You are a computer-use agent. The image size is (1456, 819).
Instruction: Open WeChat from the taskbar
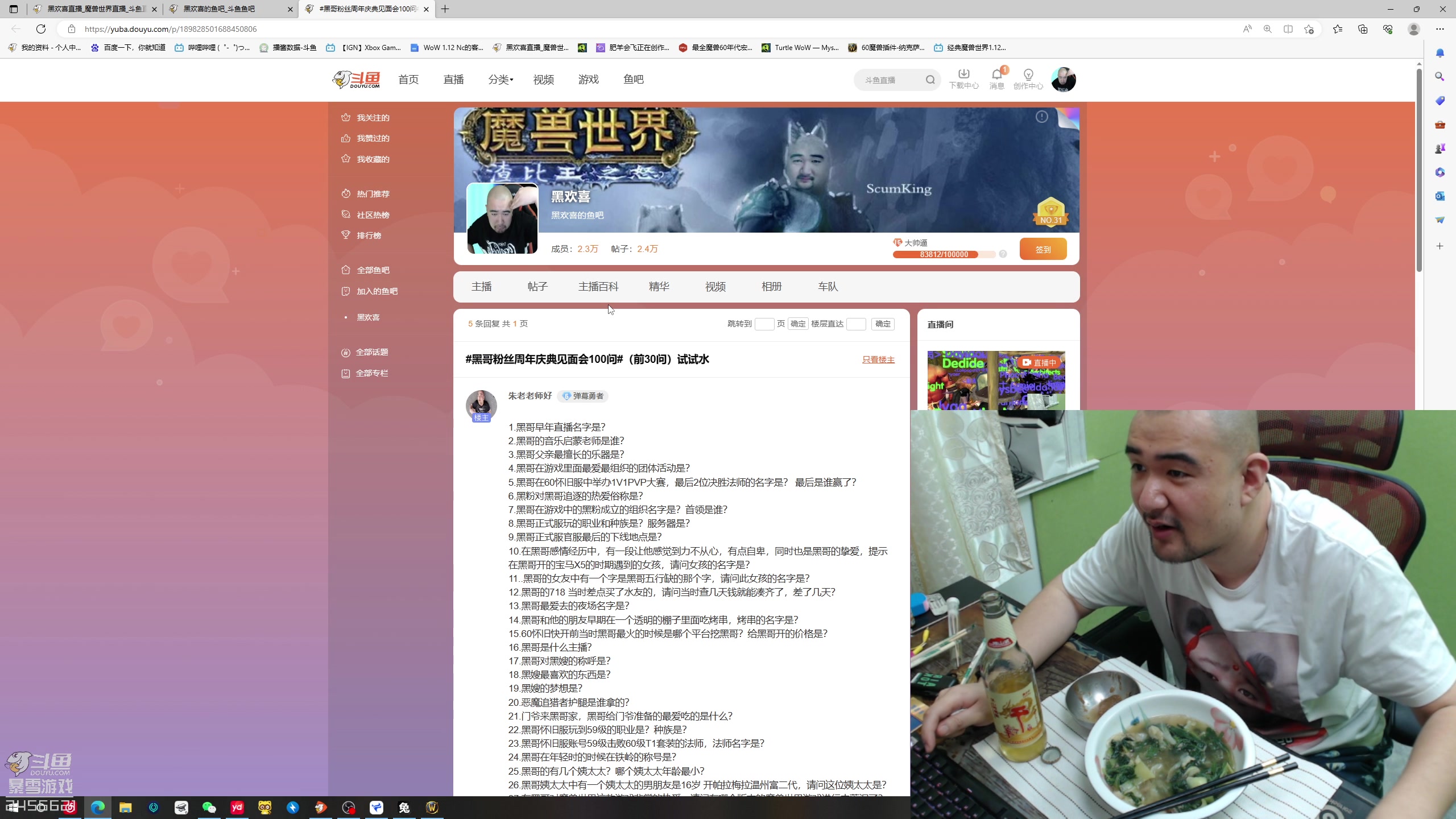pyautogui.click(x=209, y=807)
